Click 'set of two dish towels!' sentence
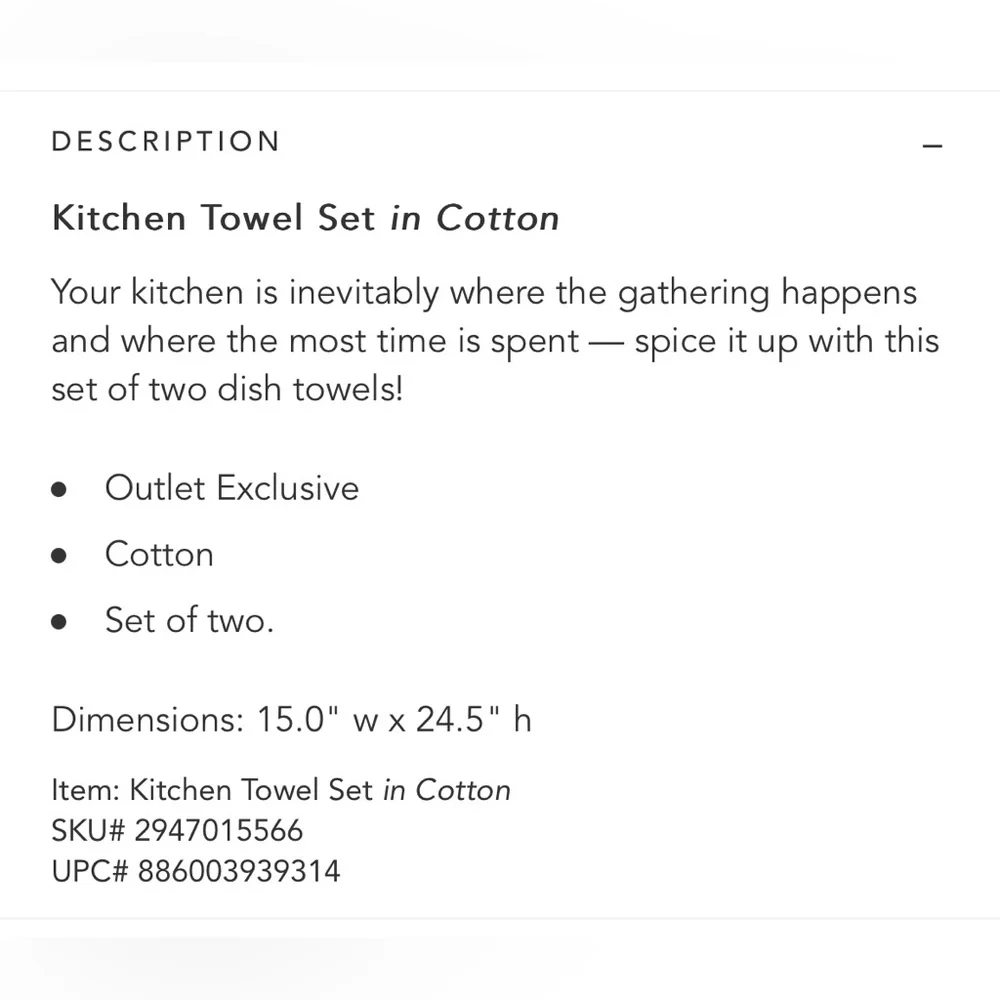1000x1000 pixels. pyautogui.click(x=227, y=389)
